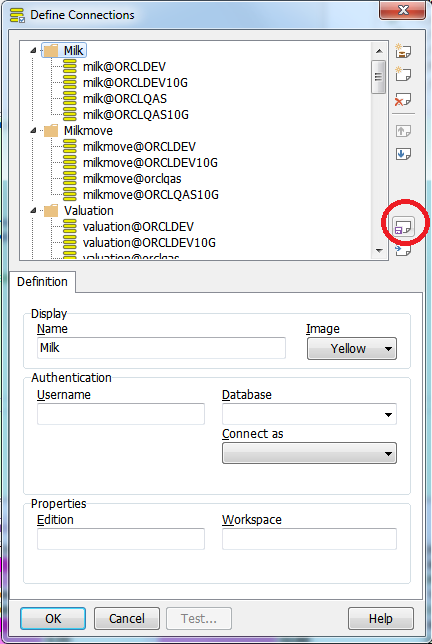Open the Database dropdown list
432x644 pixels.
pos(388,414)
